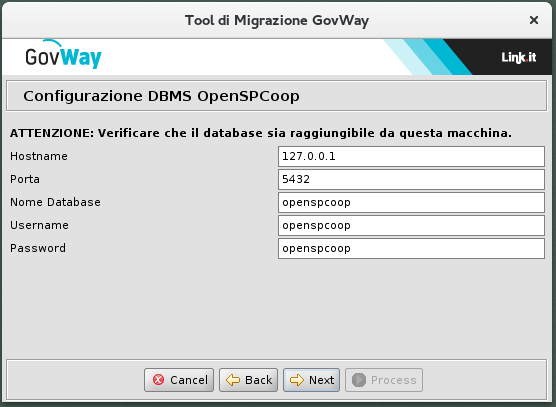Close the Tool di Migrazione GovWay window
Viewport: 556px width, 407px height.
pos(534,20)
